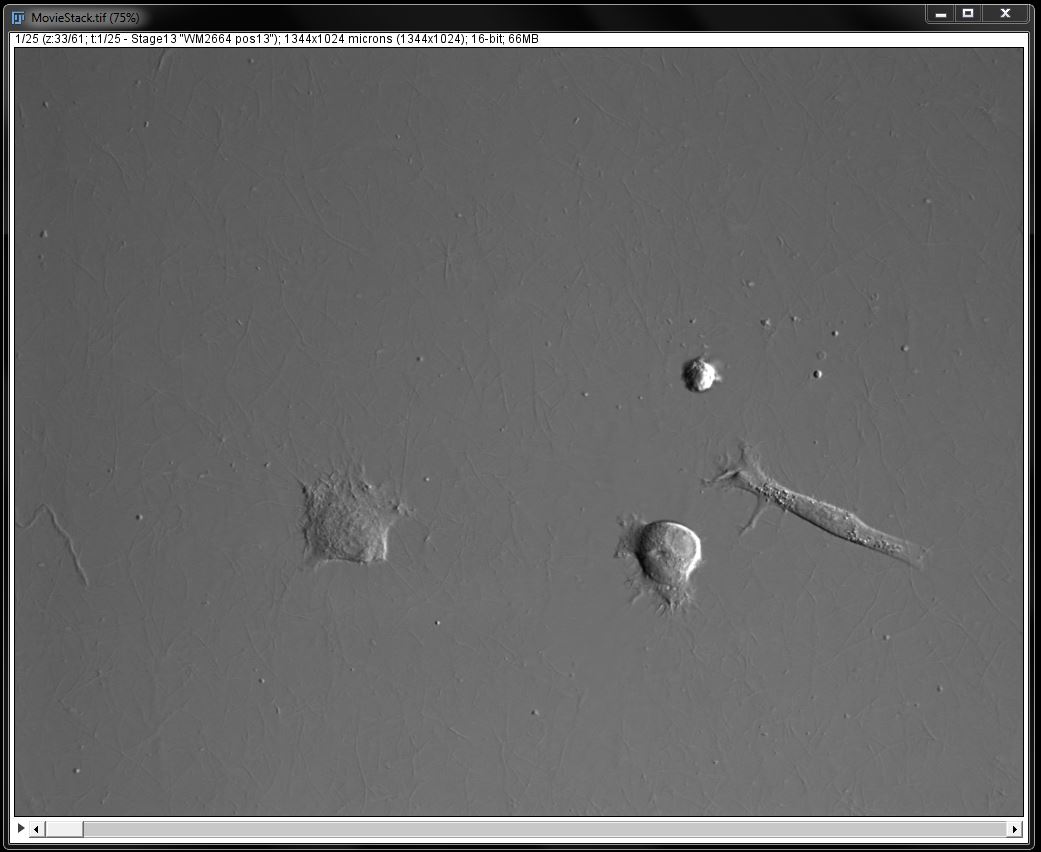Click the frame scrollbar thumb
Screen dimensions: 1041x852
pyautogui.click(x=64, y=829)
